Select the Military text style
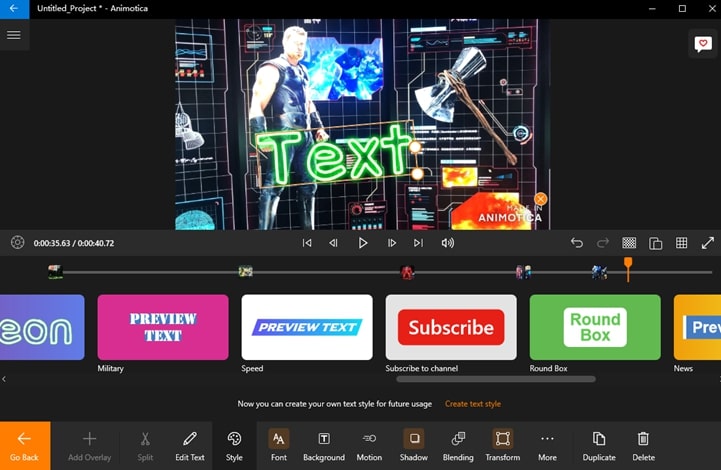The image size is (721, 470). click(163, 327)
